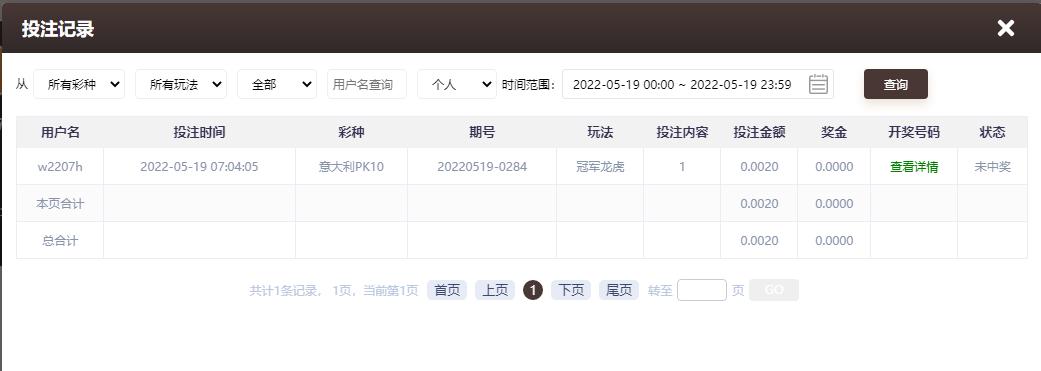Click the 下页 next page button
This screenshot has height=371, width=1041.
[571, 290]
